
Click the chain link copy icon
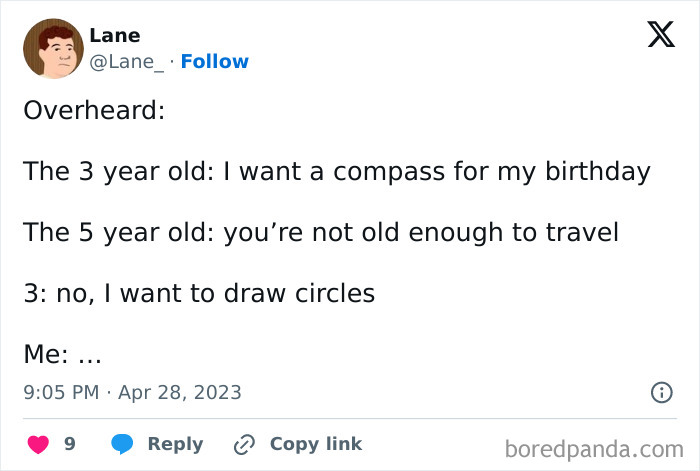click(x=245, y=444)
